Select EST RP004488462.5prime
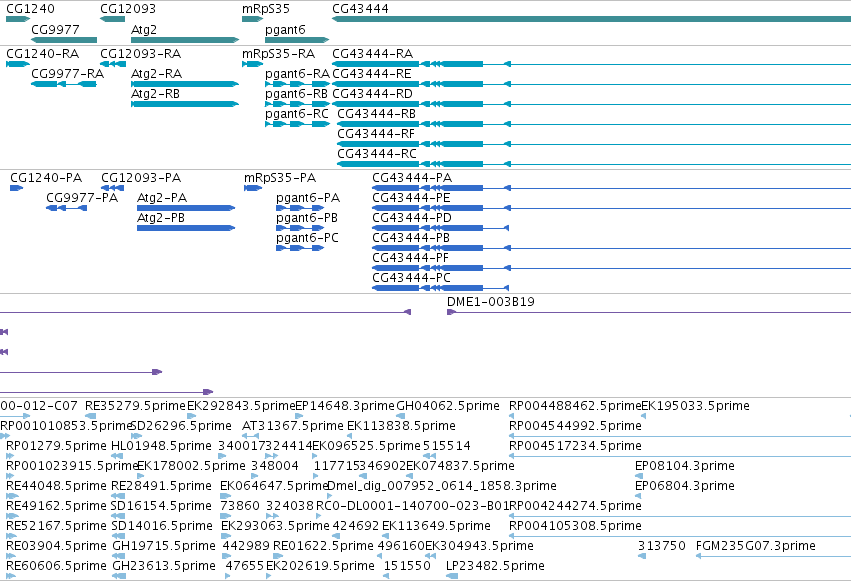The image size is (851, 581). (575, 406)
